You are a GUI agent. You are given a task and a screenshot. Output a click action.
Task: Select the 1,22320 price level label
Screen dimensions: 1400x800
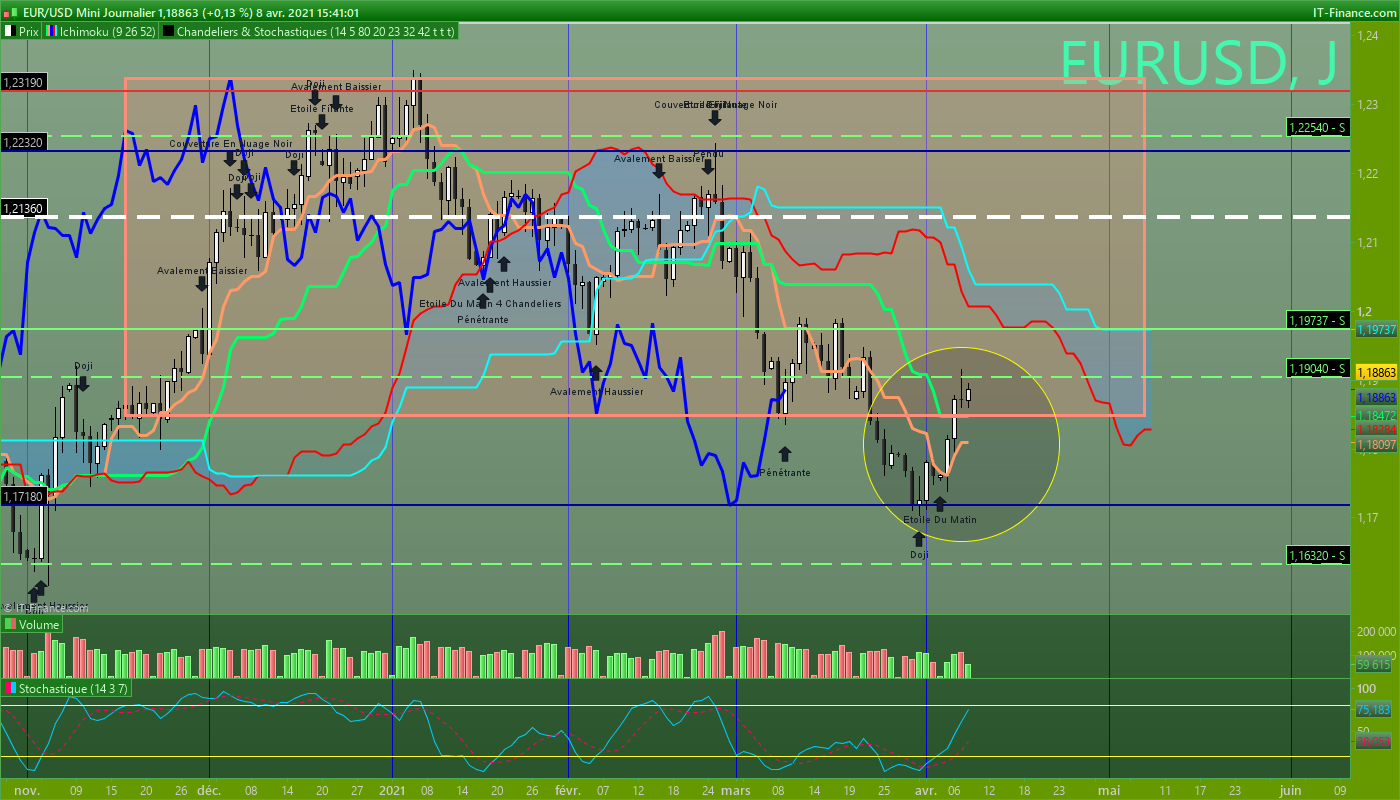24,143
